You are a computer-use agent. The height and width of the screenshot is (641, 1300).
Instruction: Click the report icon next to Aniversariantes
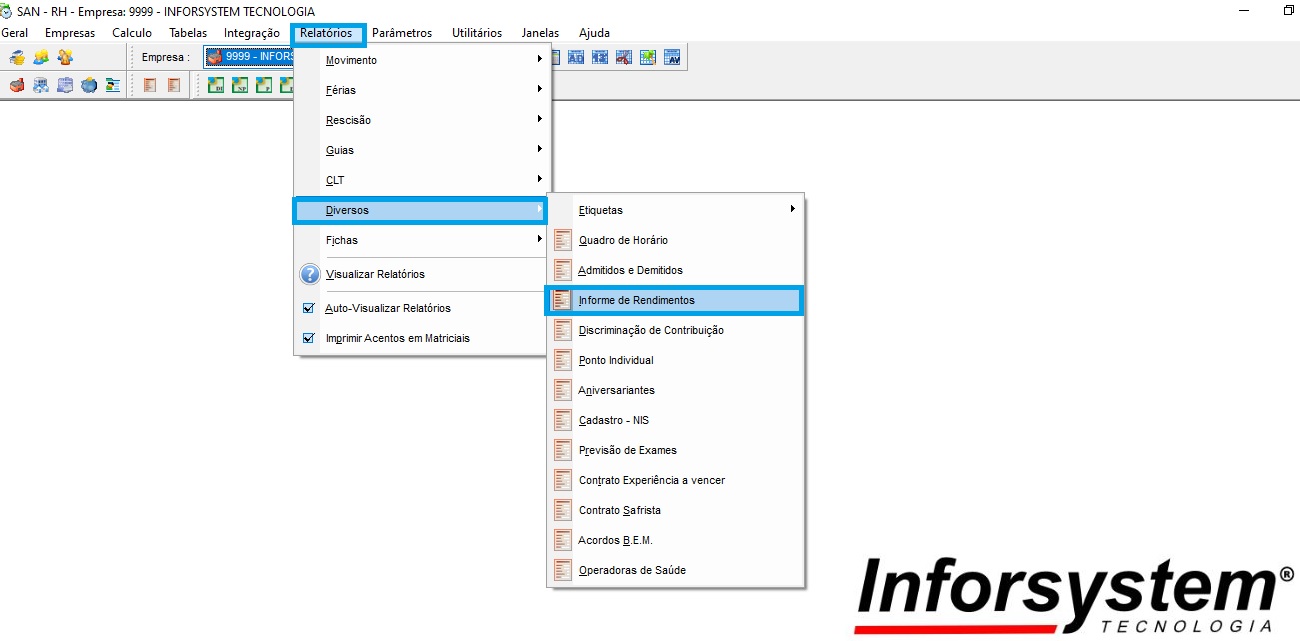click(563, 390)
